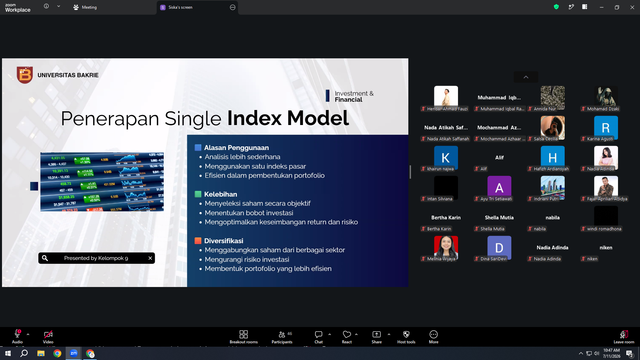Select the Mohamad Dzaki participant tile
The height and width of the screenshot is (360, 640).
(606, 98)
